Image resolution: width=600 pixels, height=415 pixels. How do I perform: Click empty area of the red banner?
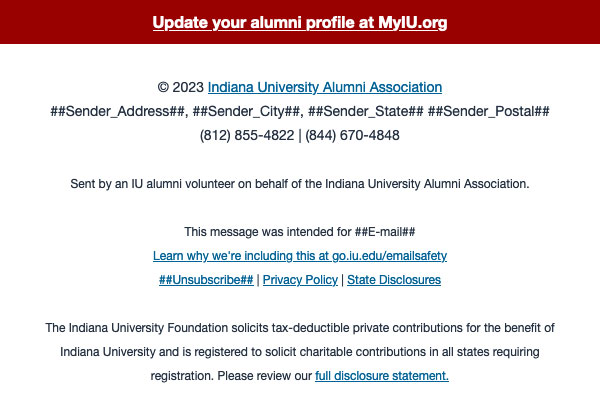click(x=77, y=22)
